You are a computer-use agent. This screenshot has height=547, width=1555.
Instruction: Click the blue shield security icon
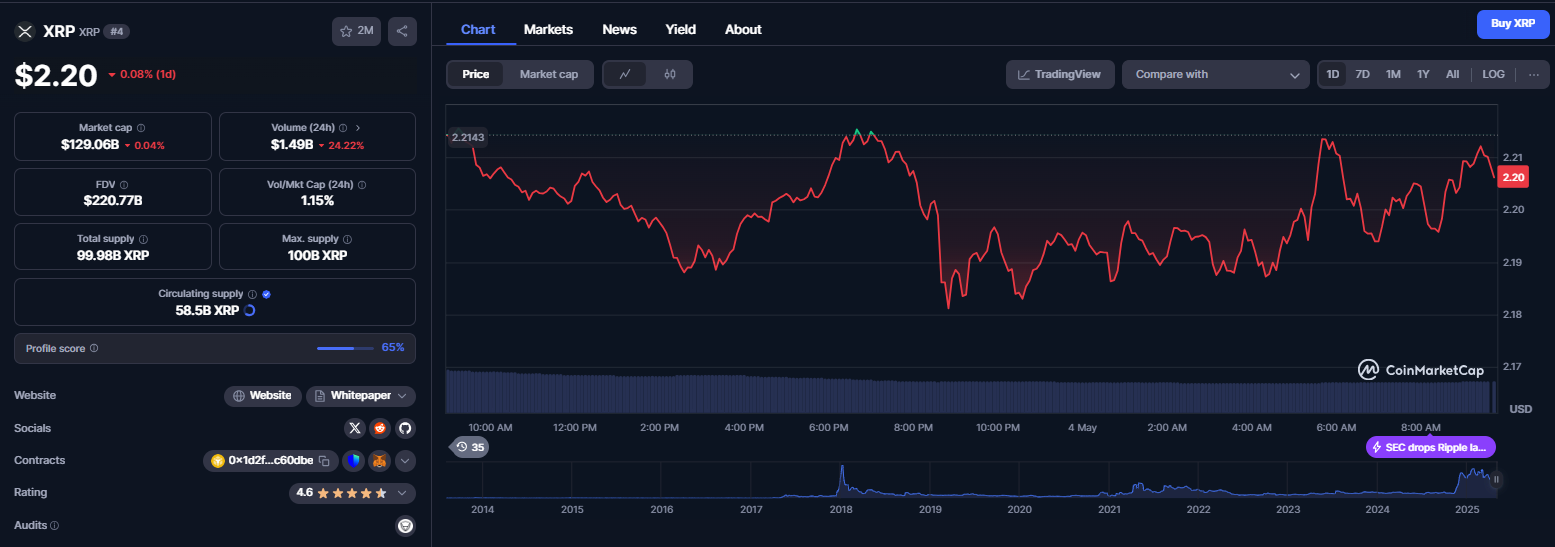click(x=353, y=461)
